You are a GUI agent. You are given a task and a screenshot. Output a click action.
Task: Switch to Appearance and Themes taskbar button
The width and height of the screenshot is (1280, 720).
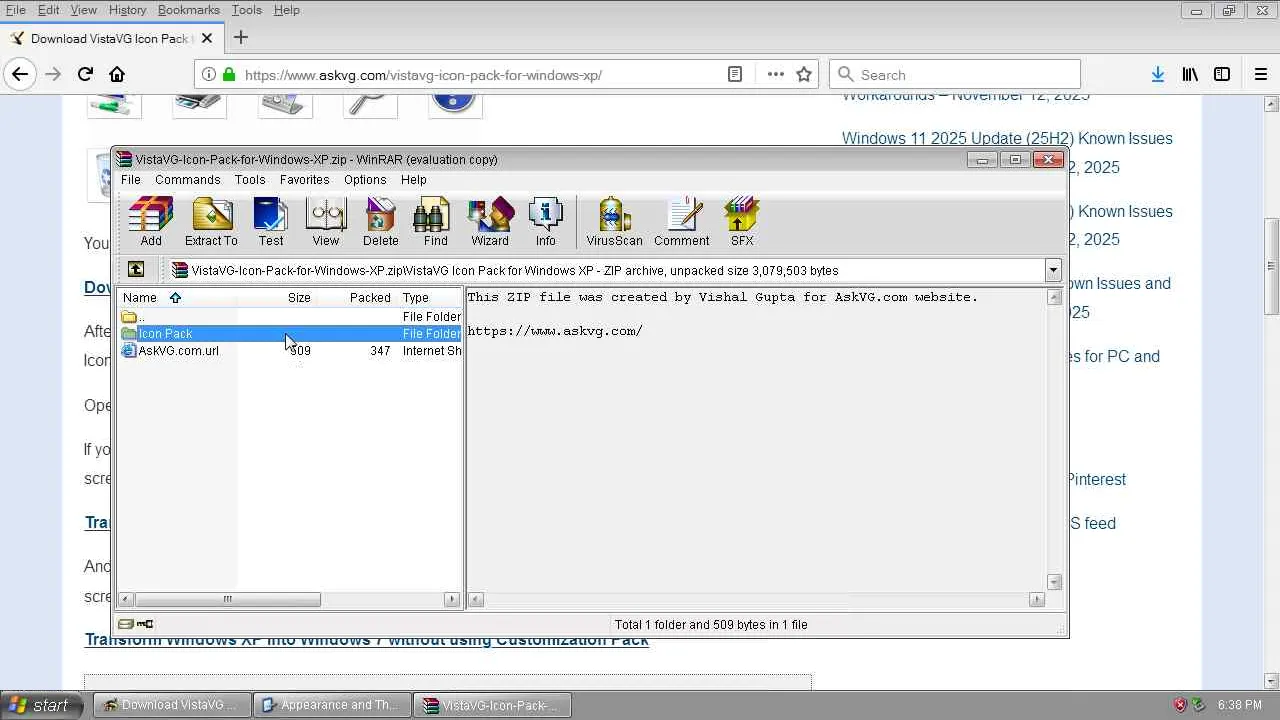(x=331, y=705)
